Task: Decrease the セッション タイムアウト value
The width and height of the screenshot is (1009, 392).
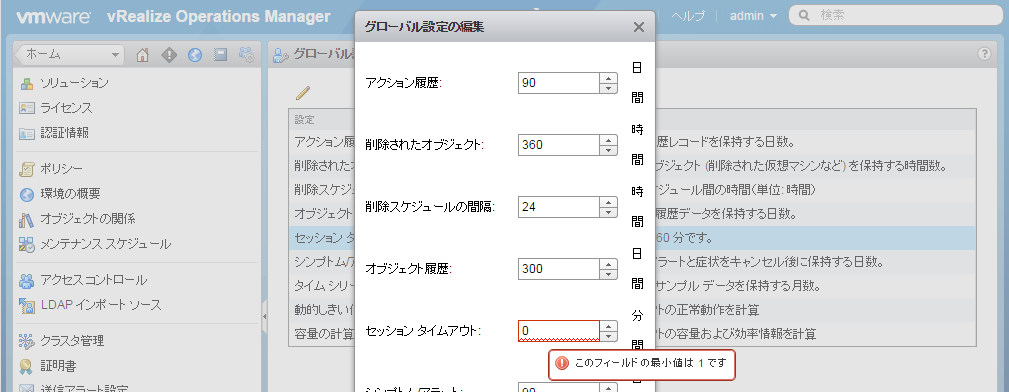Action: point(608,336)
